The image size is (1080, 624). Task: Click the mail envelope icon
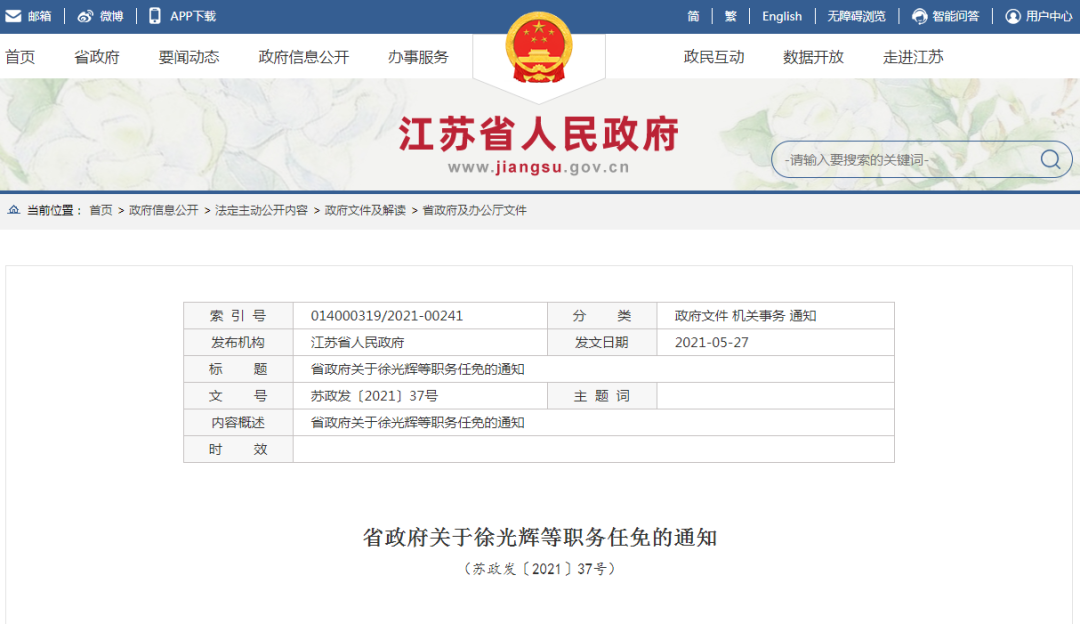(13, 16)
